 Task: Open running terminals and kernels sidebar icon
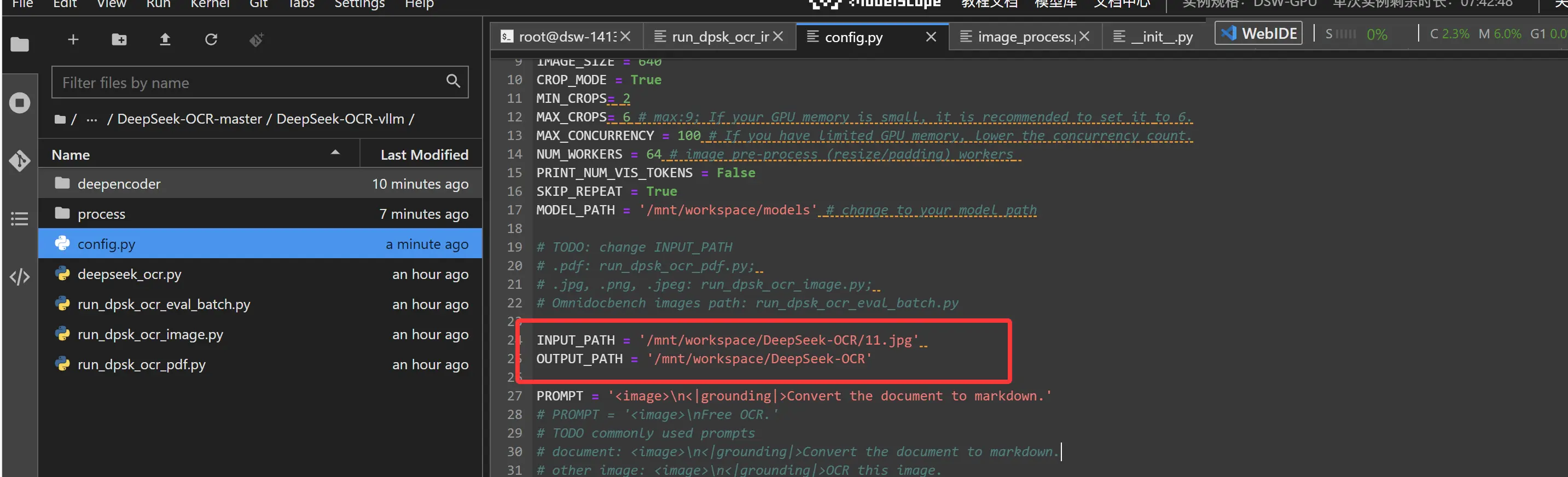20,102
